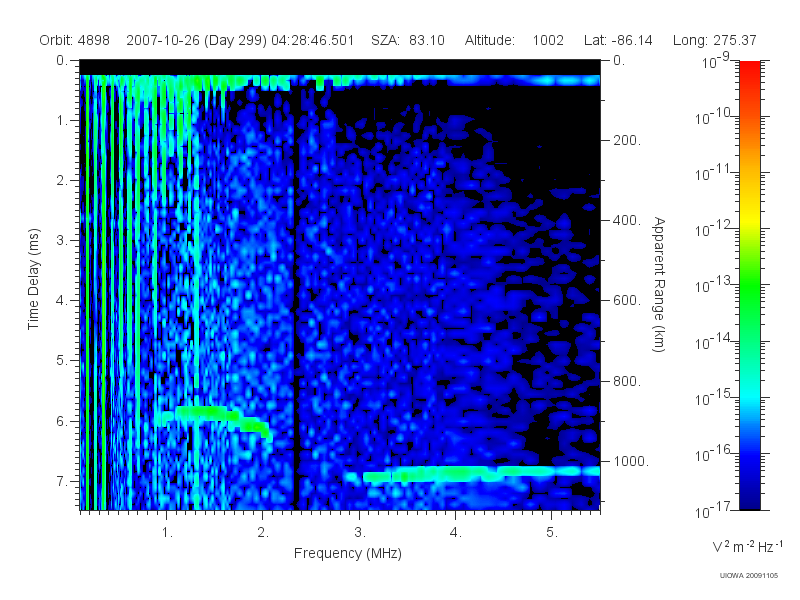Screen dimensions: 800x600
Task: Click the 'Apparent Range (km)' axis title
Action: [659, 285]
